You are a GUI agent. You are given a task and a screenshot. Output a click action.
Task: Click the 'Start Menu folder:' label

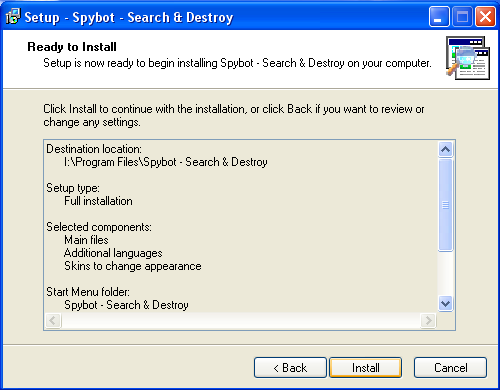coord(88,292)
